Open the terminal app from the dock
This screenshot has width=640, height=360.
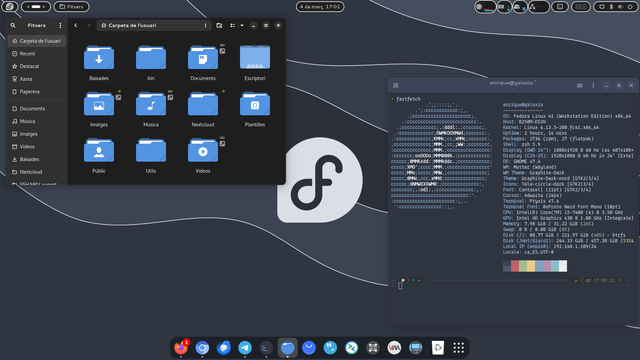coord(266,348)
